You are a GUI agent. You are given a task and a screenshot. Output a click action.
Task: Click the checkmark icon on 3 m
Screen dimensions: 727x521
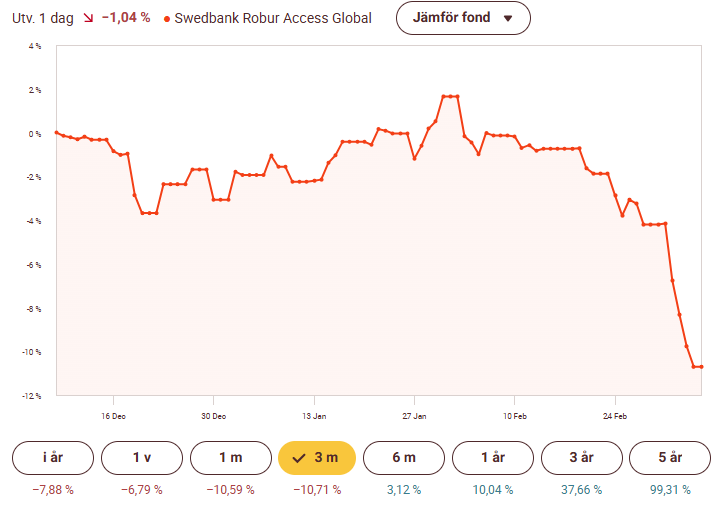pyautogui.click(x=299, y=458)
